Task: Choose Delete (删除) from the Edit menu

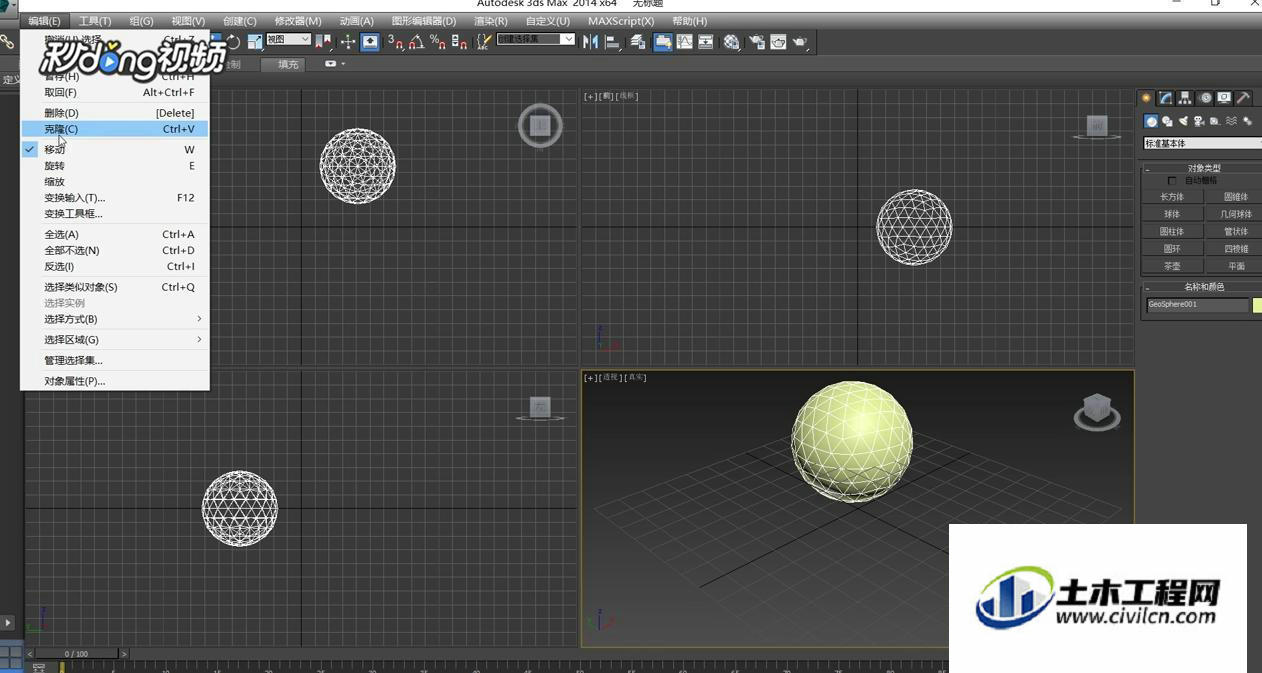Action: tap(115, 113)
